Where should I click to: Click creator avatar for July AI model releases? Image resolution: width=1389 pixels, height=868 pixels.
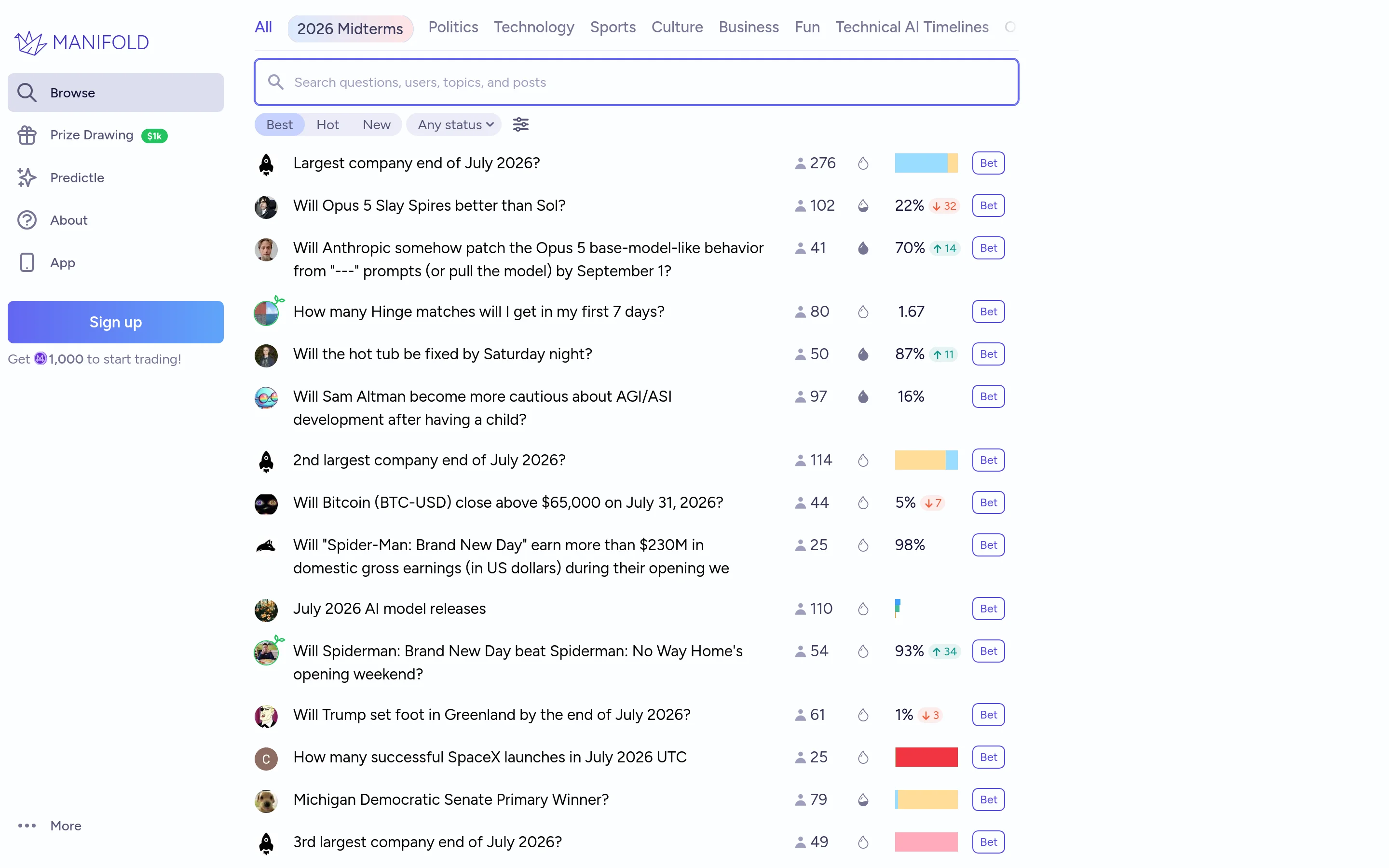266,610
